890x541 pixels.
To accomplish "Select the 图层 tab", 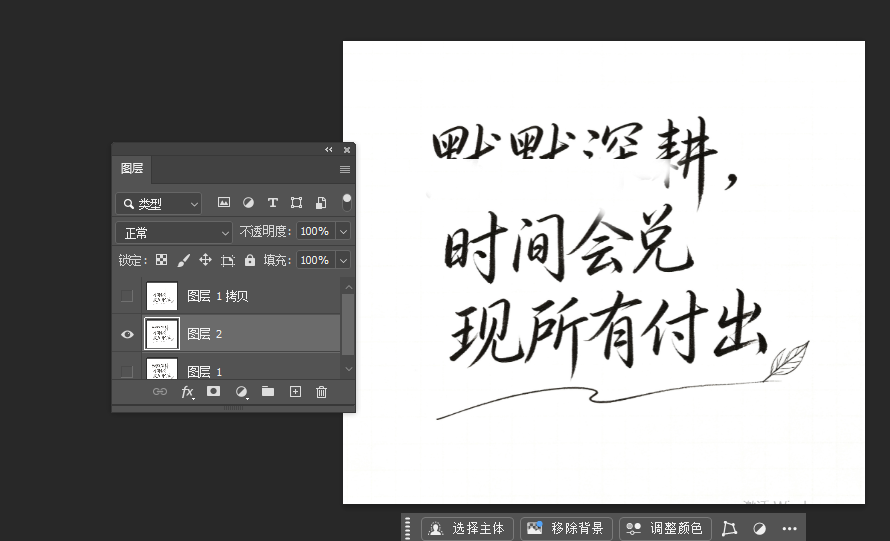I will coord(132,169).
